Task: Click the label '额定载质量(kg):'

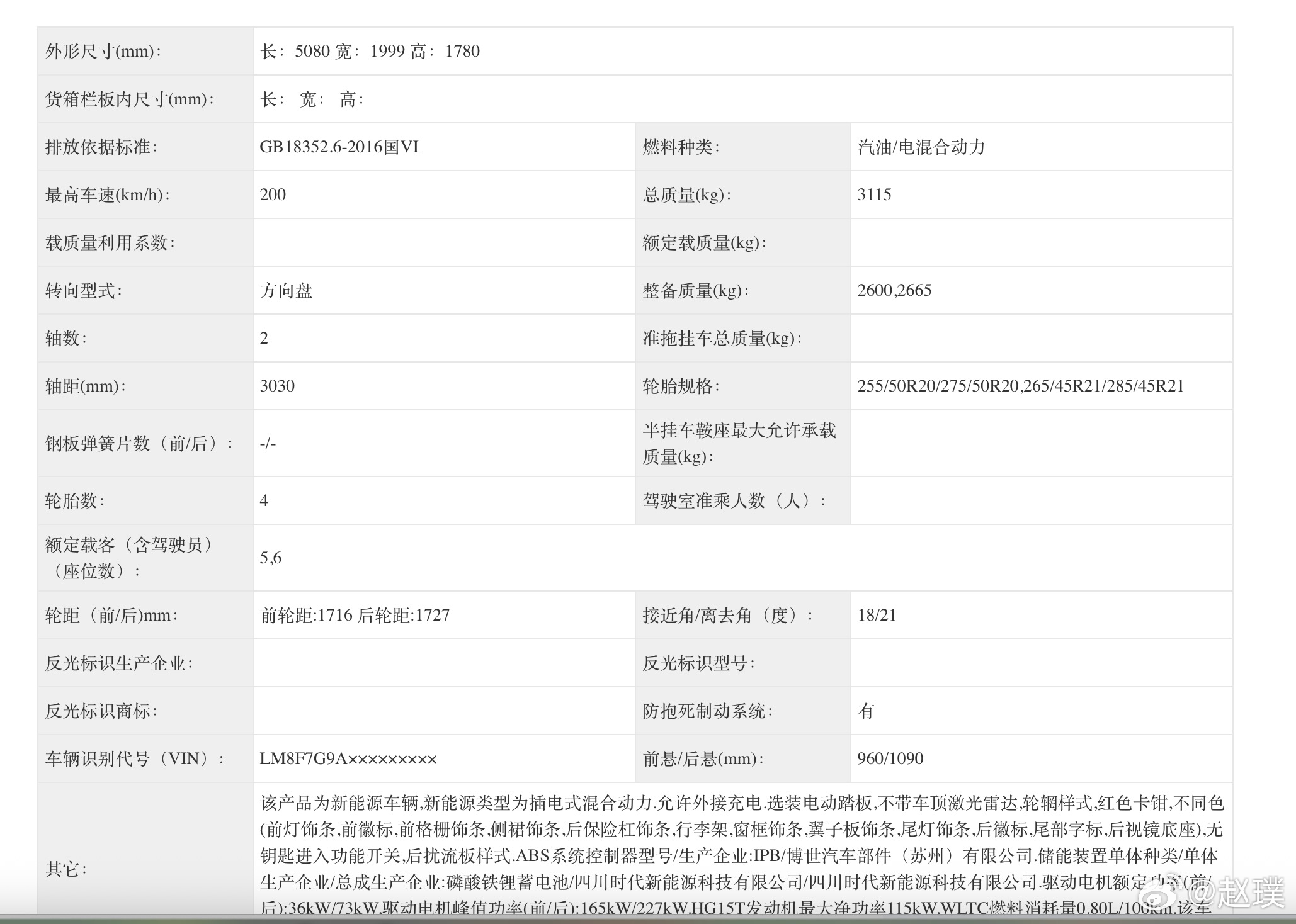Action: pos(705,242)
